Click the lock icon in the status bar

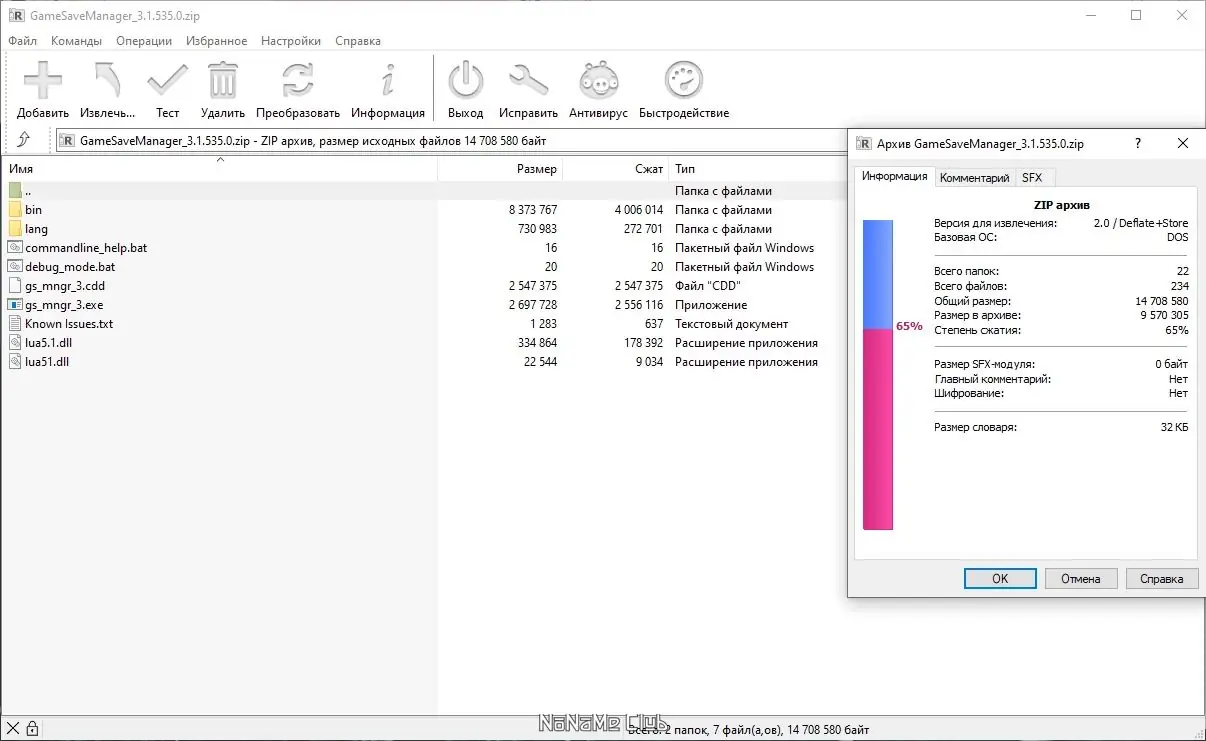click(33, 727)
